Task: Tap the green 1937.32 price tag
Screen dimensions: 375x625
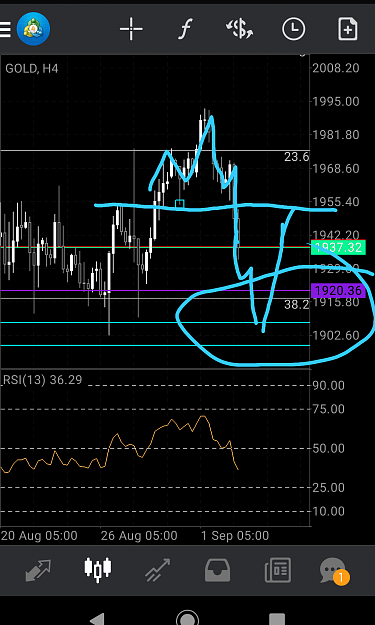Action: click(338, 248)
